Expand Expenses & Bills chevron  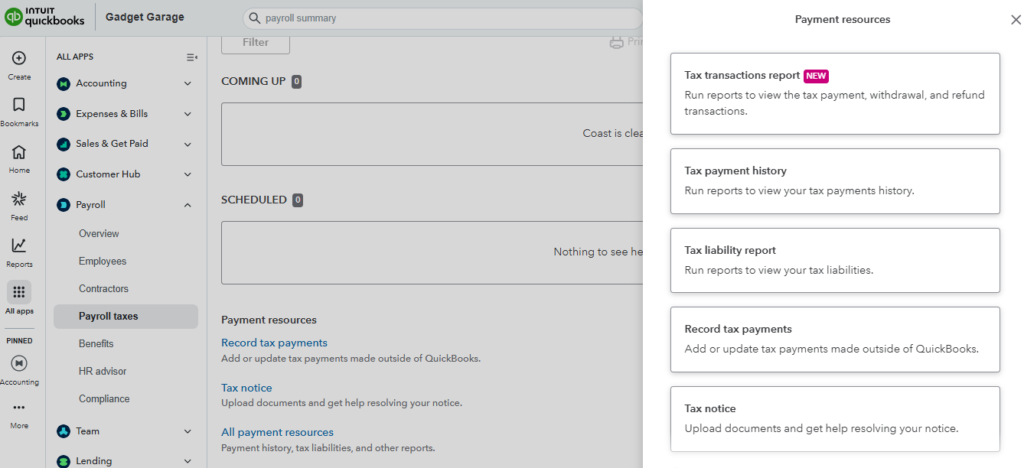tap(187, 114)
